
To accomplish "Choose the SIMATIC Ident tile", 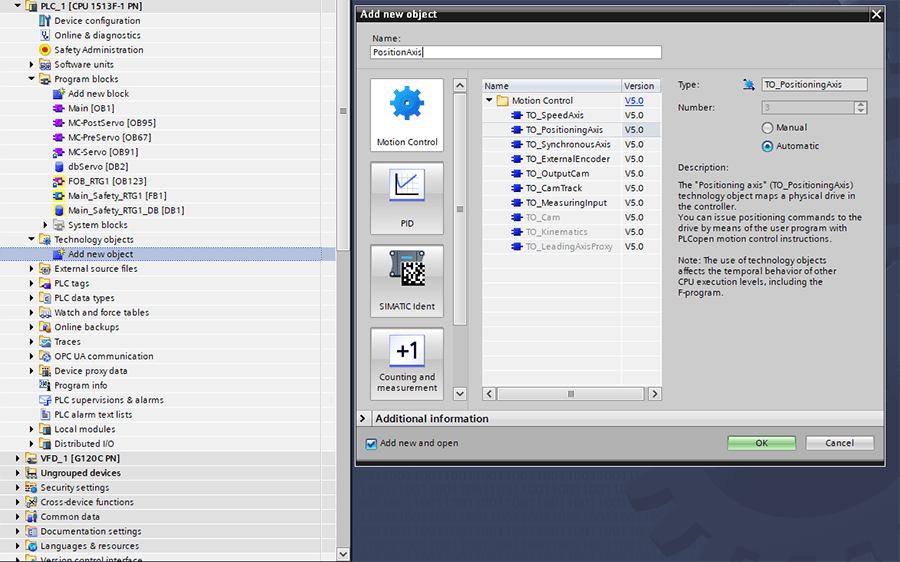I will click(x=407, y=281).
